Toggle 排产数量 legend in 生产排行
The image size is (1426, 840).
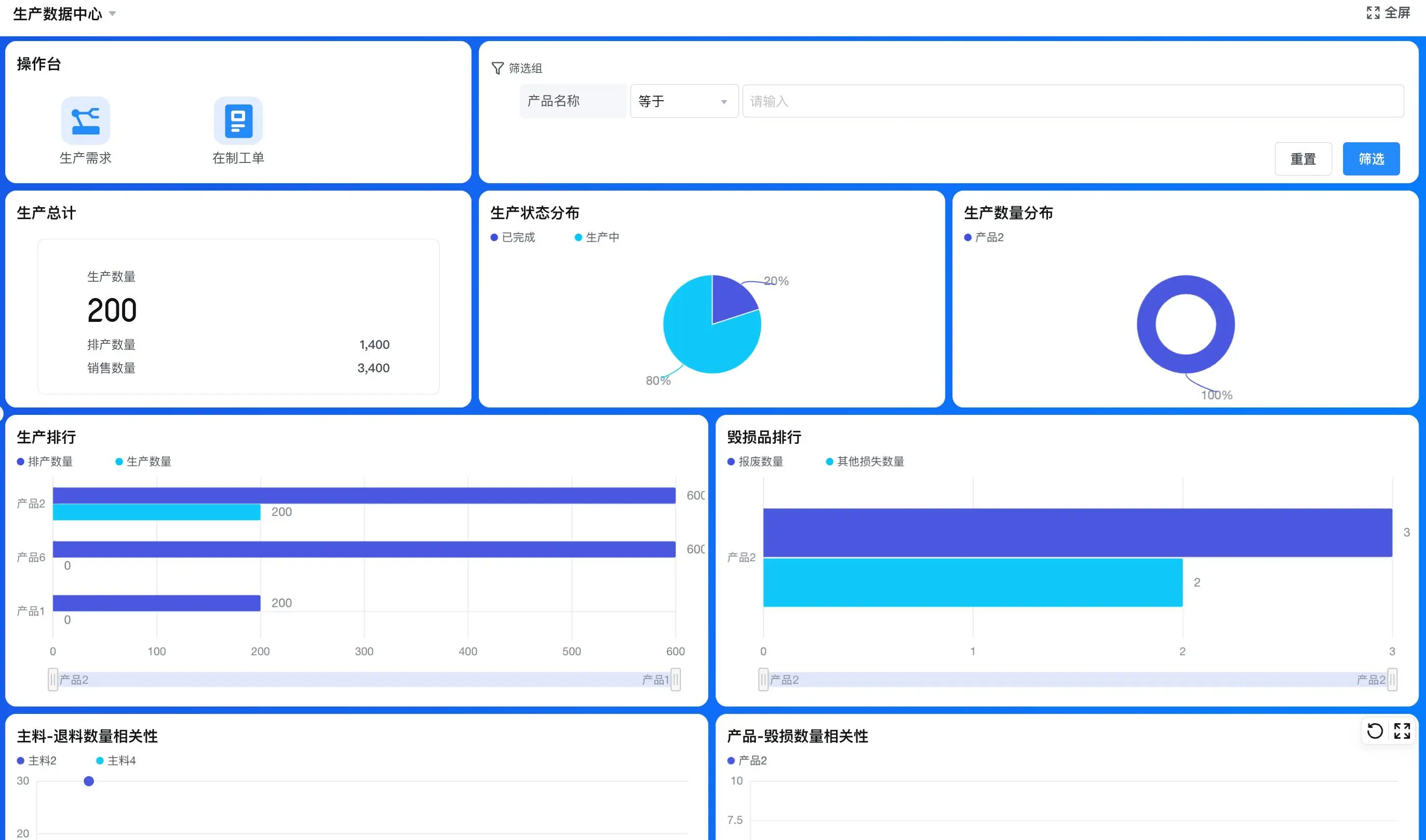(x=45, y=462)
